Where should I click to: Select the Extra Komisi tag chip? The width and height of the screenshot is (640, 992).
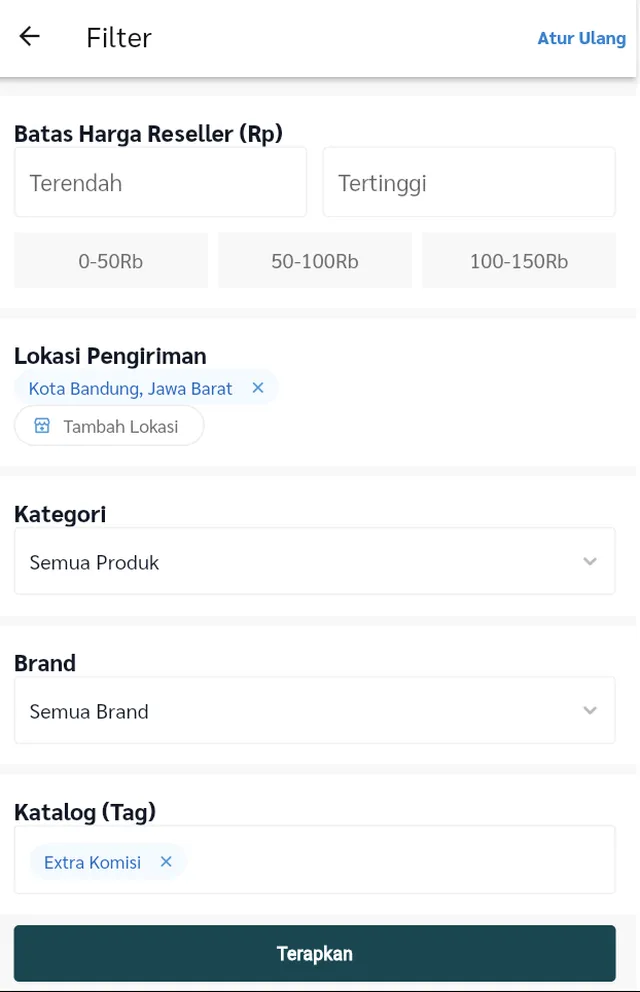[x=92, y=862]
